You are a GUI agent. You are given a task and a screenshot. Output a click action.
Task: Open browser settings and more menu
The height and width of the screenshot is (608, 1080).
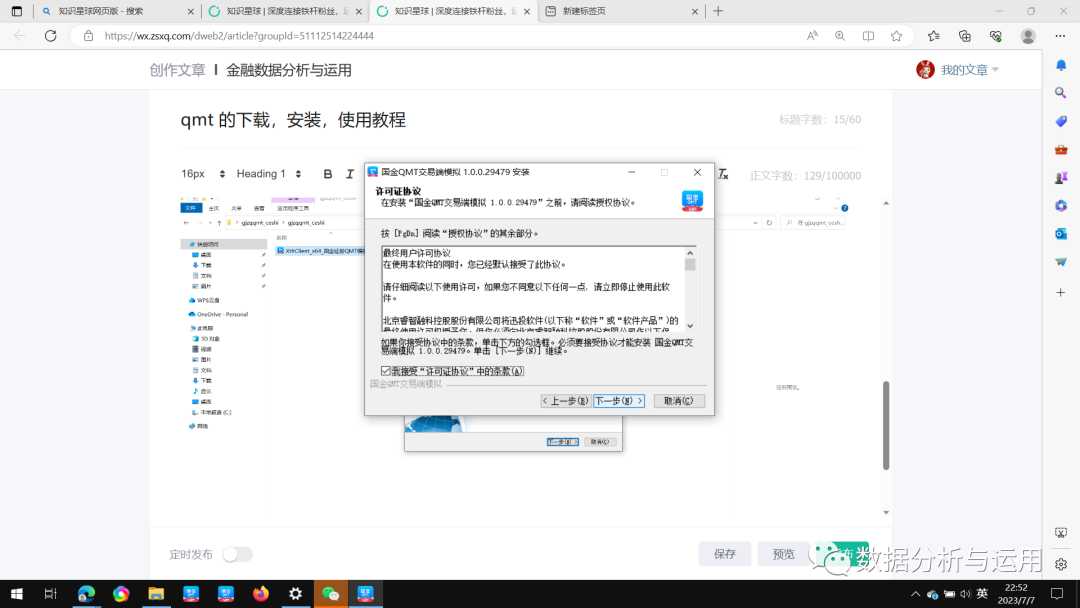(x=1060, y=36)
